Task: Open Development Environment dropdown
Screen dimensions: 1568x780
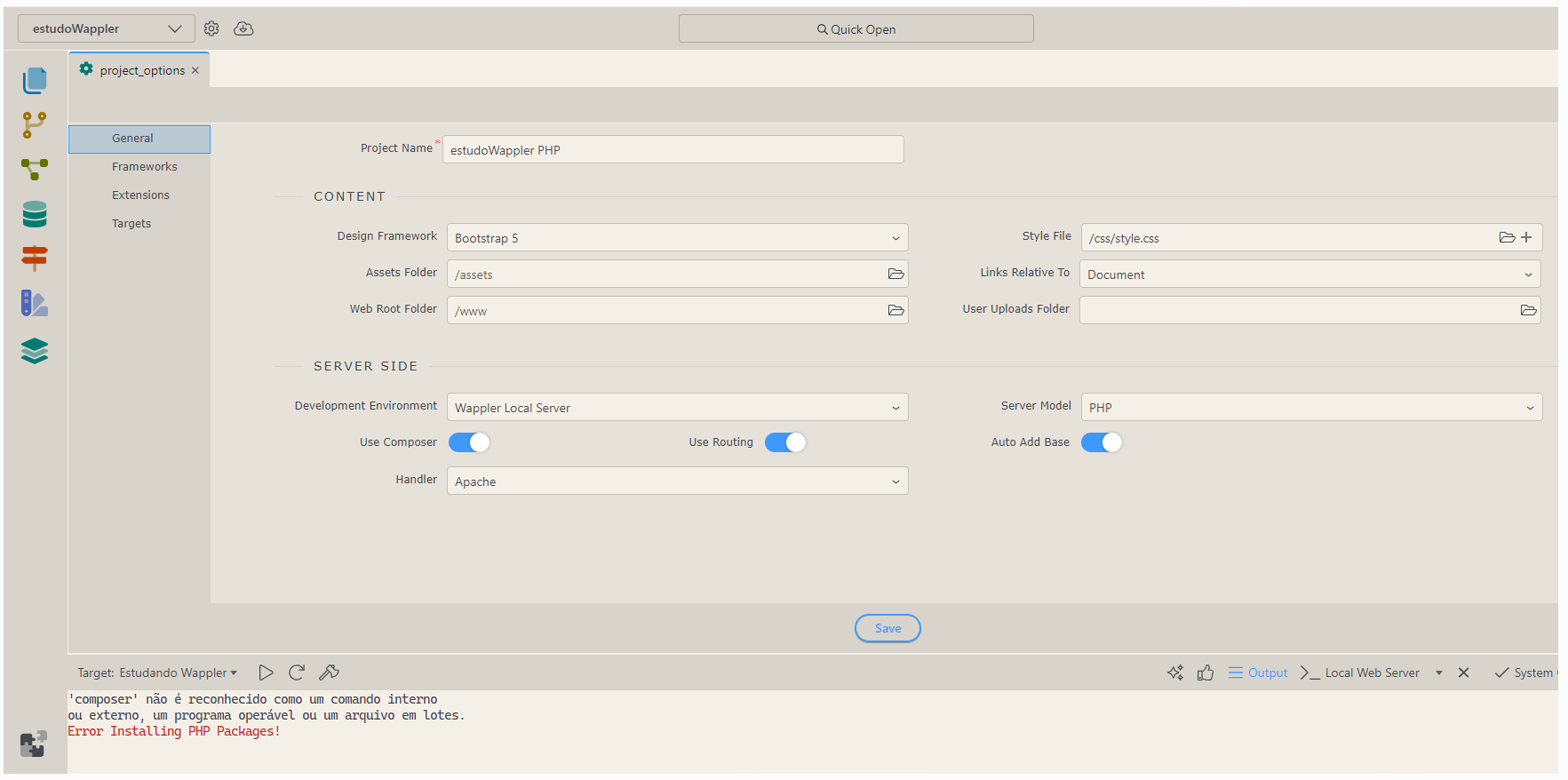Action: click(x=678, y=407)
